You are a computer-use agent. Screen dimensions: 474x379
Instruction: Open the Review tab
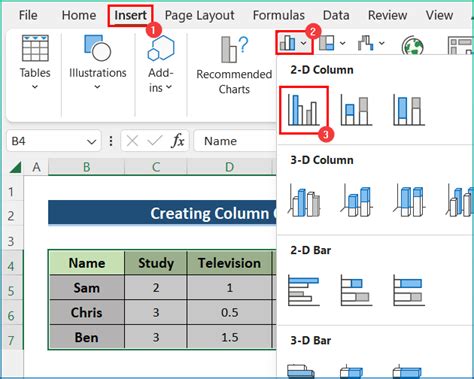pos(387,15)
